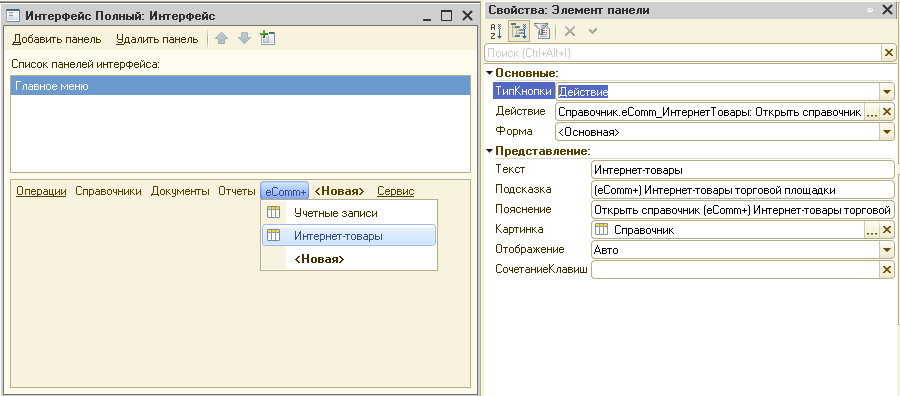Click the Подсказка input field
The image size is (900, 396).
pyautogui.click(x=742, y=189)
